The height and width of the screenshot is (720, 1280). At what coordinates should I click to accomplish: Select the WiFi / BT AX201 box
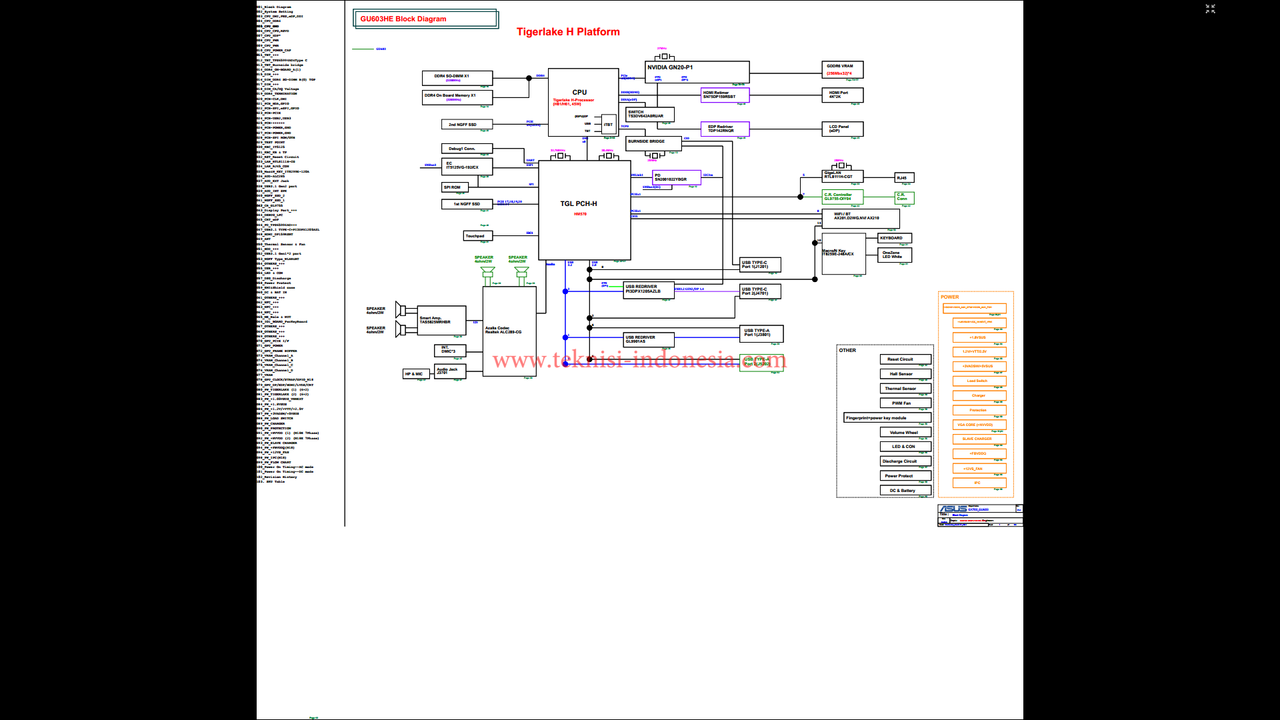(860, 217)
